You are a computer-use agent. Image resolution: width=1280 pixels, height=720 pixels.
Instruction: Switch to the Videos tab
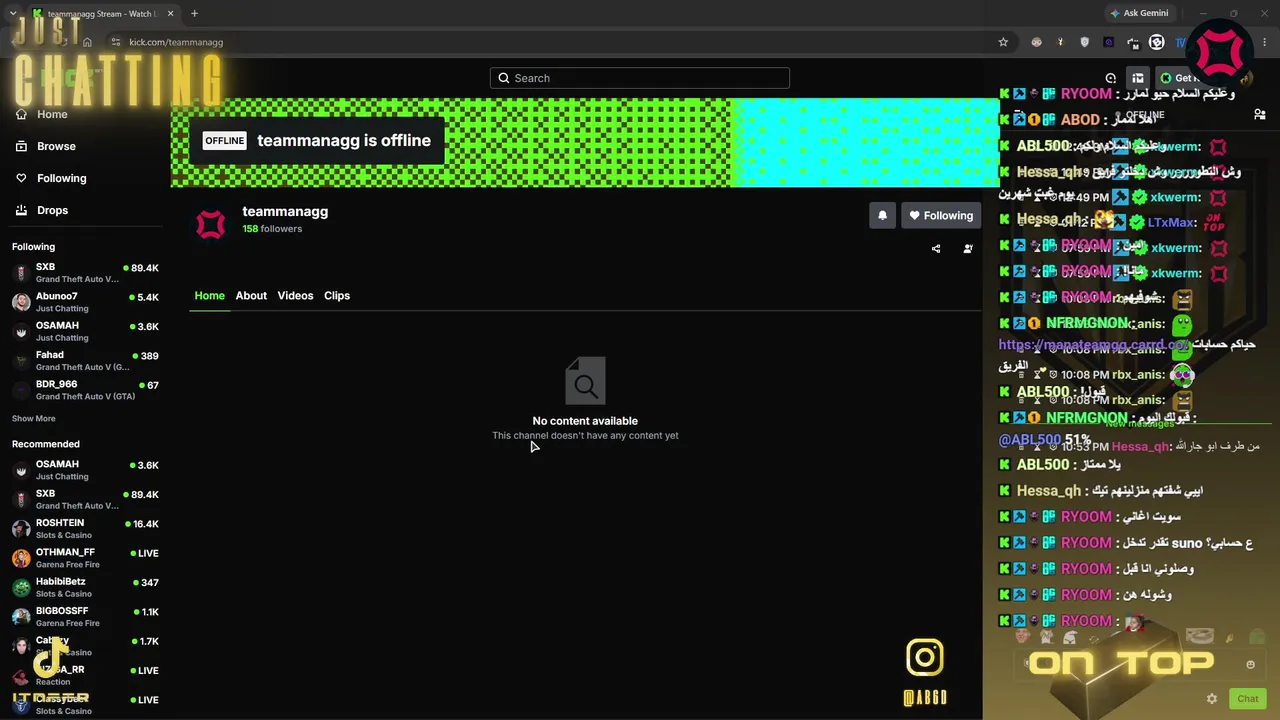coord(295,295)
